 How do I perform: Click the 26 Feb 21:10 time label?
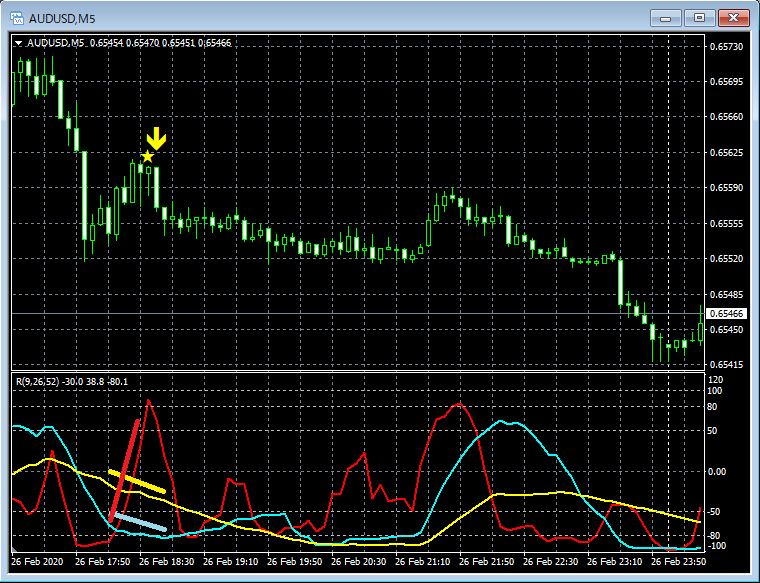(422, 562)
